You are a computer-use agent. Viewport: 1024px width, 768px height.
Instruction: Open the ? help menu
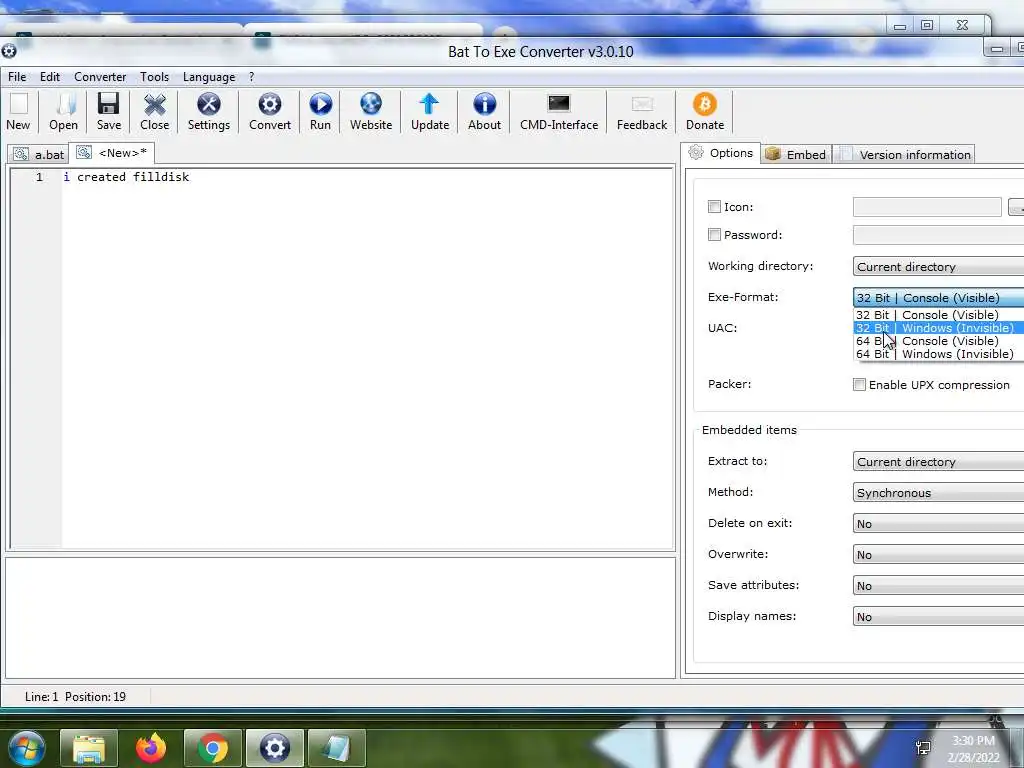point(251,77)
